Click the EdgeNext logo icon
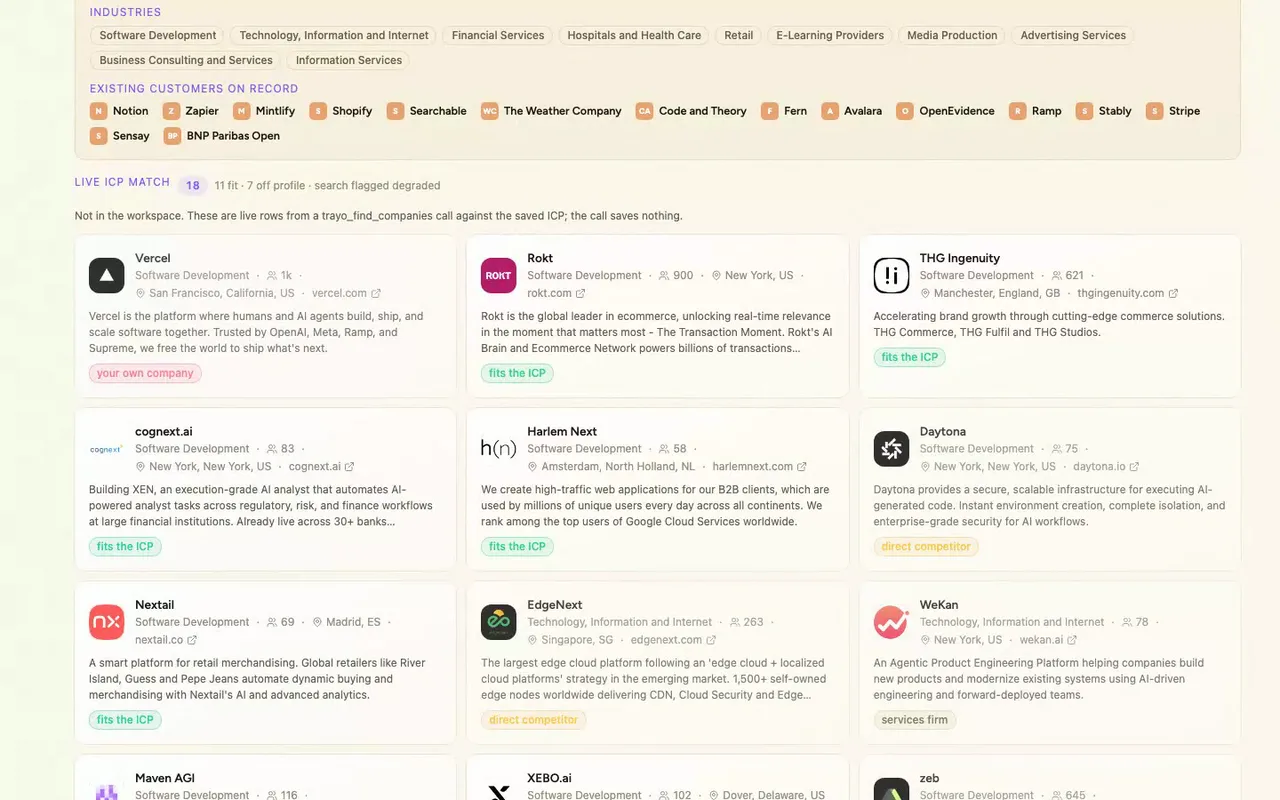The width and height of the screenshot is (1280, 800). click(499, 622)
